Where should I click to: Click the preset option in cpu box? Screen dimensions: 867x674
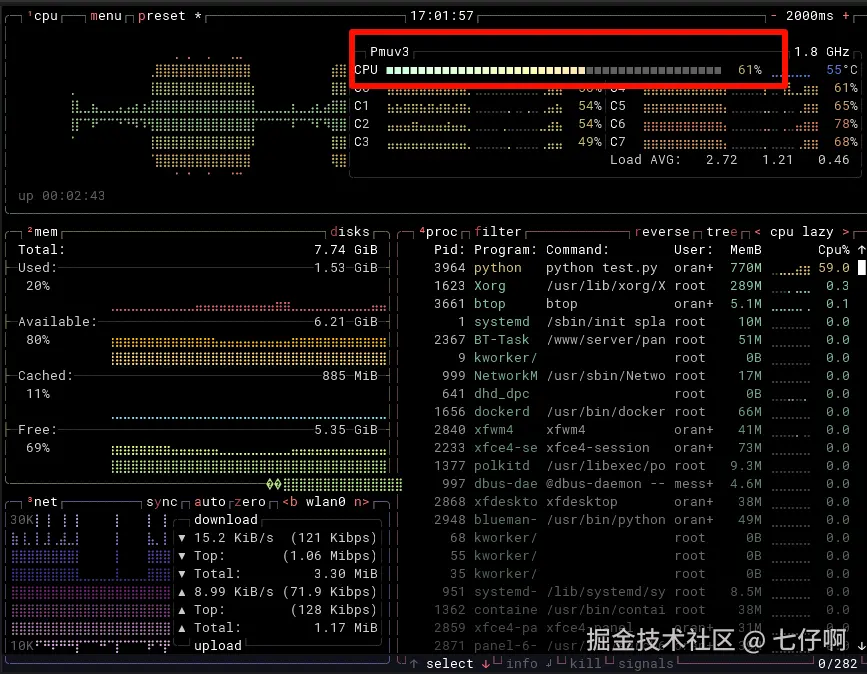[161, 16]
